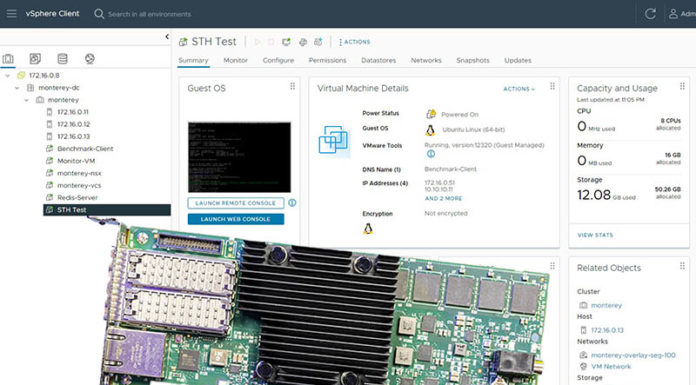Open the Snapshots tab
Viewport: 696px width, 385px height.
(x=473, y=60)
